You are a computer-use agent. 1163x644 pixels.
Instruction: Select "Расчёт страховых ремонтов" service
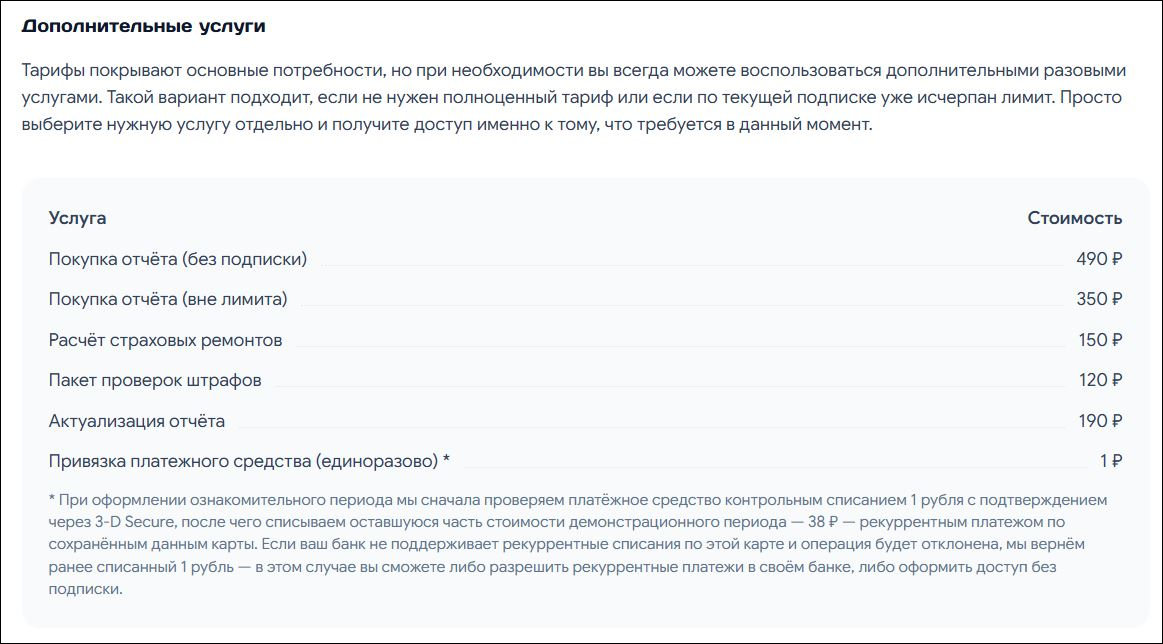tap(165, 341)
